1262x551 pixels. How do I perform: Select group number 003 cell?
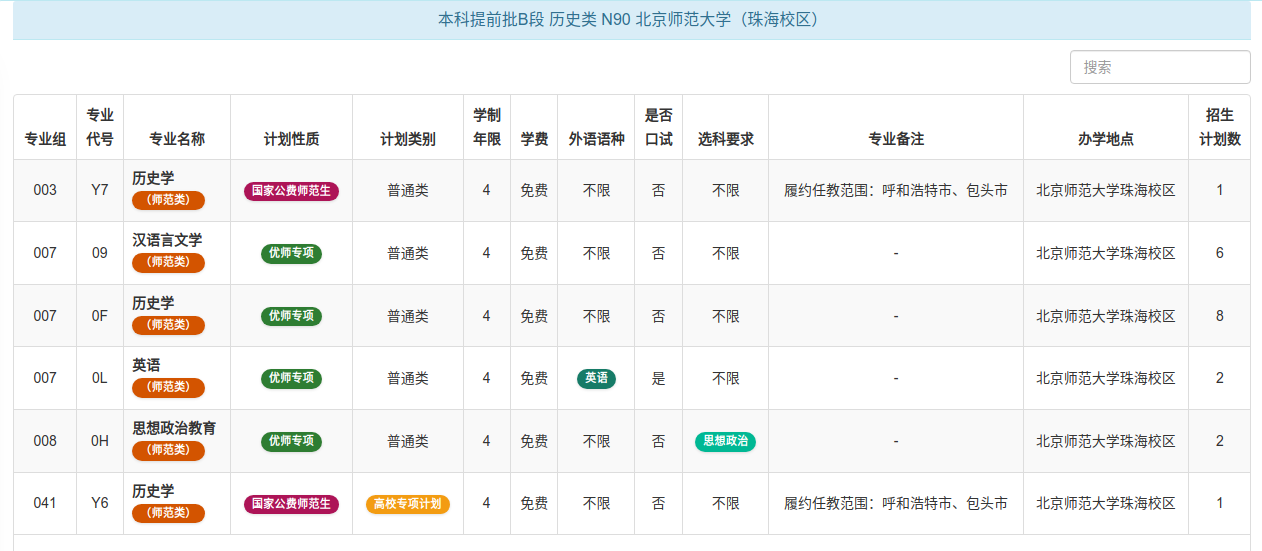tap(45, 190)
